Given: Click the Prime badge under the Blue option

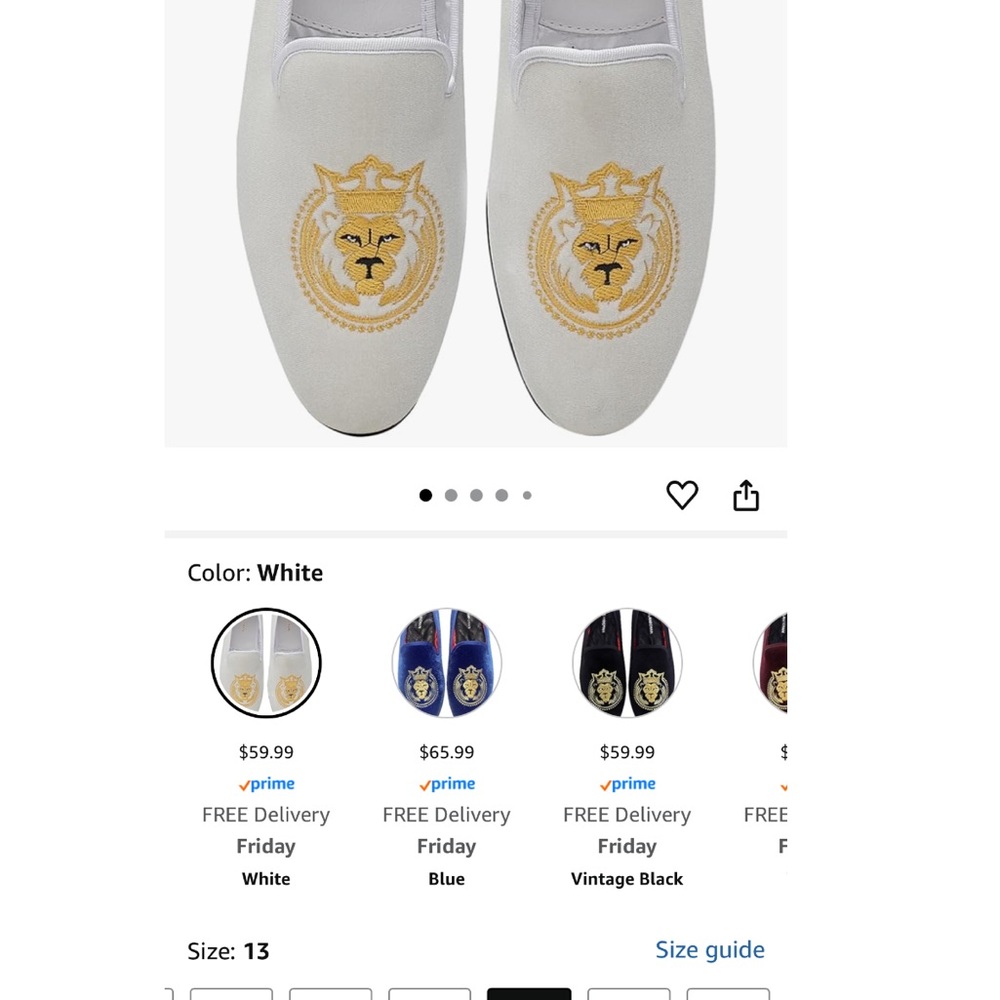Looking at the screenshot, I should (446, 784).
